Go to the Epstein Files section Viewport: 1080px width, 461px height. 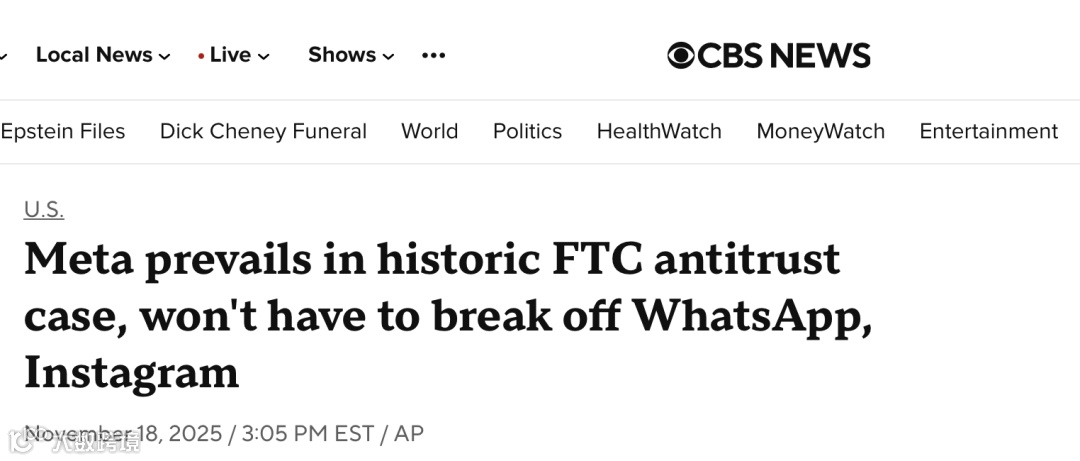tap(63, 131)
